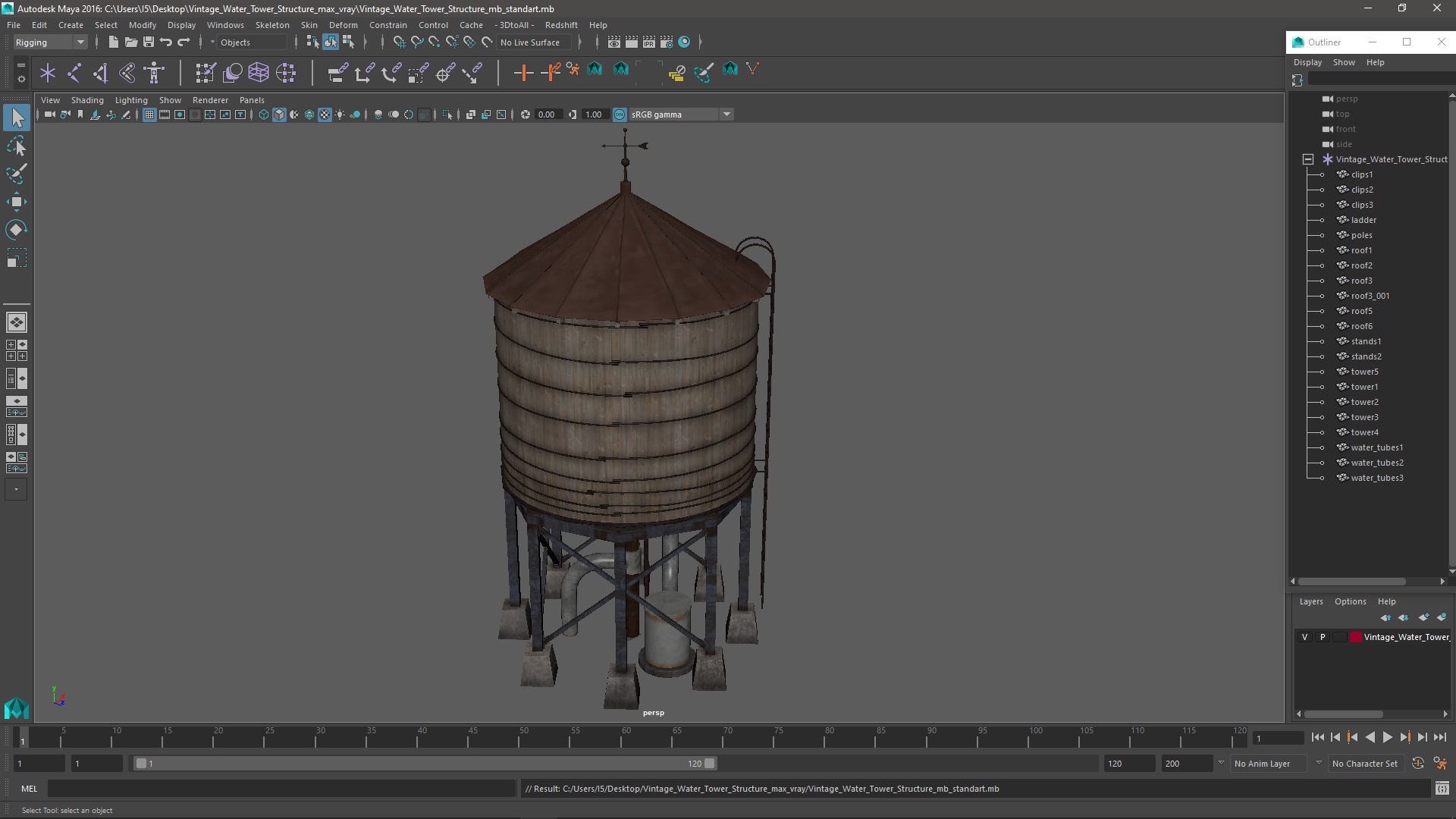Click the Undo arrow icon

pyautogui.click(x=166, y=42)
